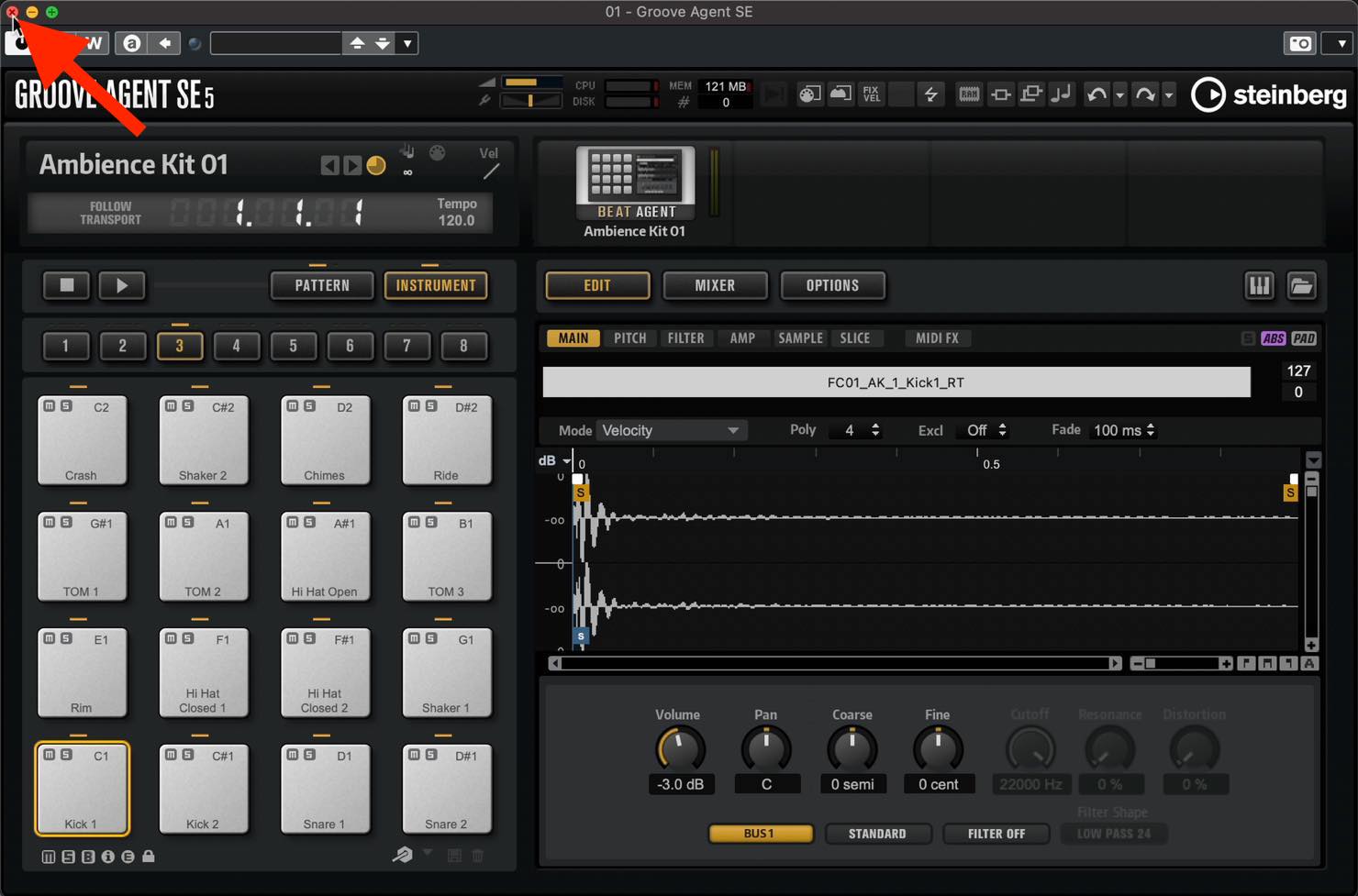Image resolution: width=1358 pixels, height=896 pixels.
Task: Click the trash icon below pads
Action: click(478, 856)
